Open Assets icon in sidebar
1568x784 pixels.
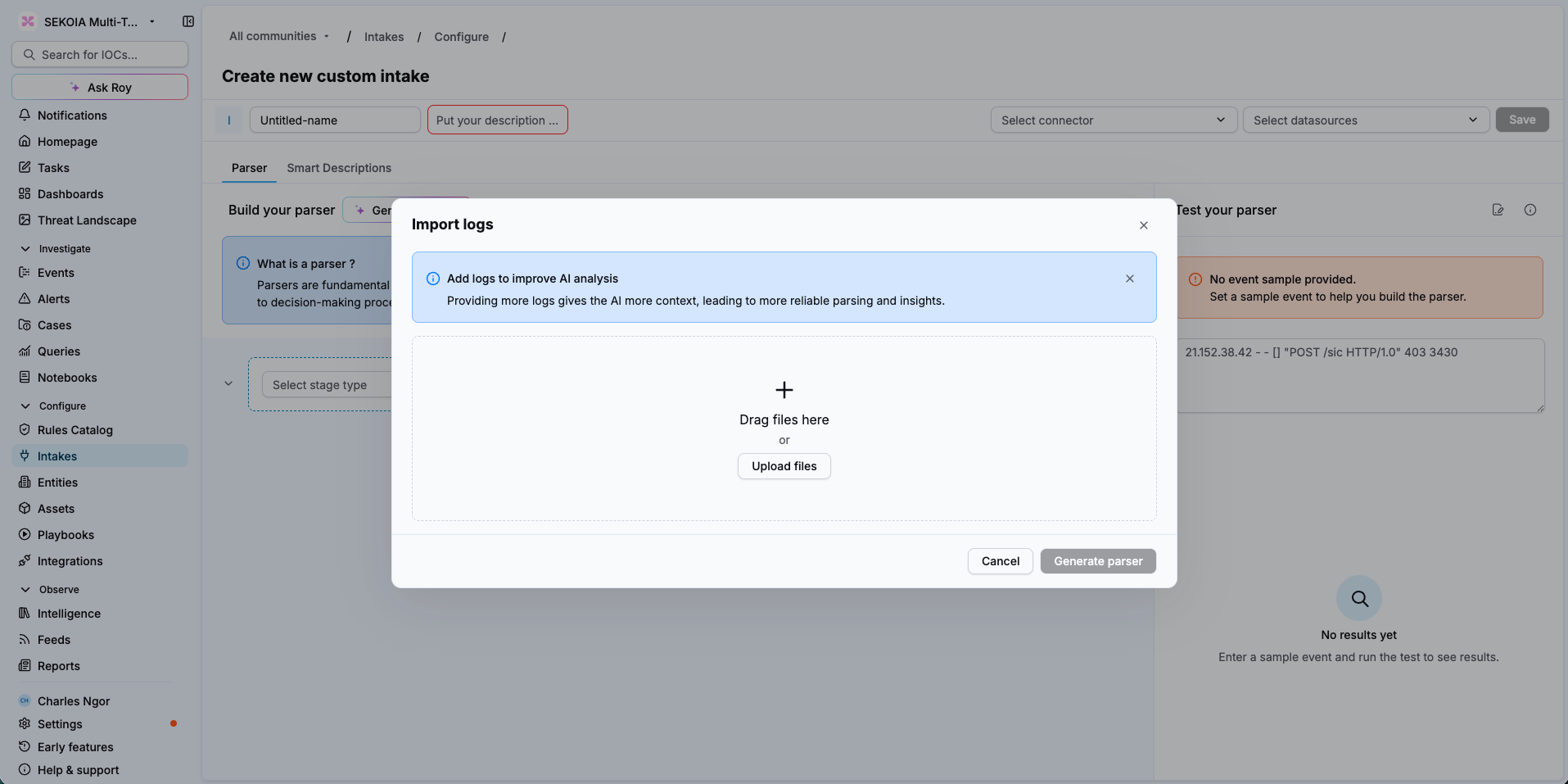click(25, 509)
